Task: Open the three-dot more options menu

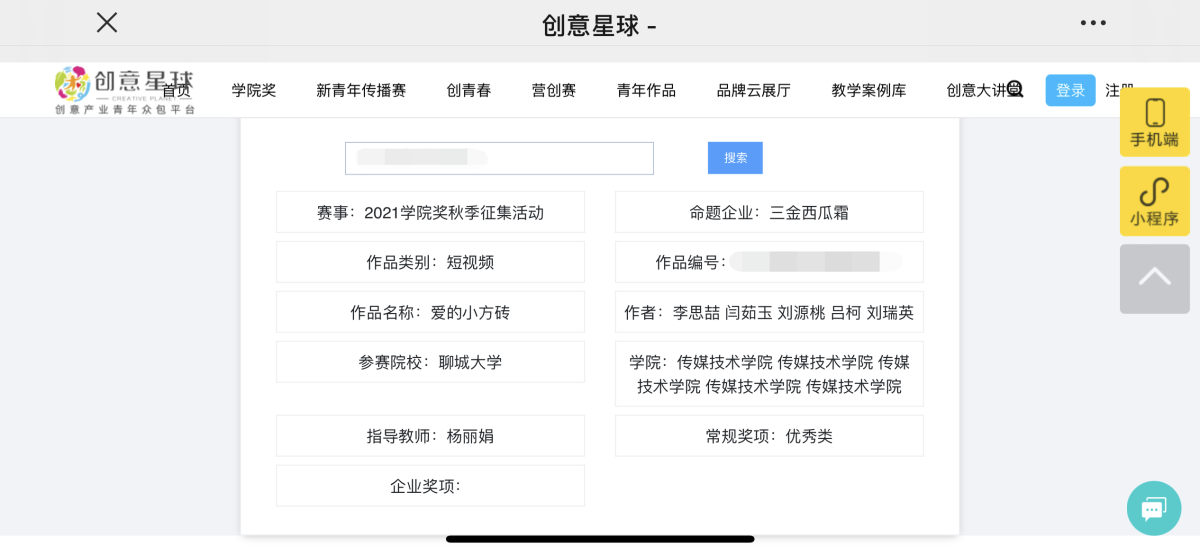Action: pyautogui.click(x=1093, y=22)
